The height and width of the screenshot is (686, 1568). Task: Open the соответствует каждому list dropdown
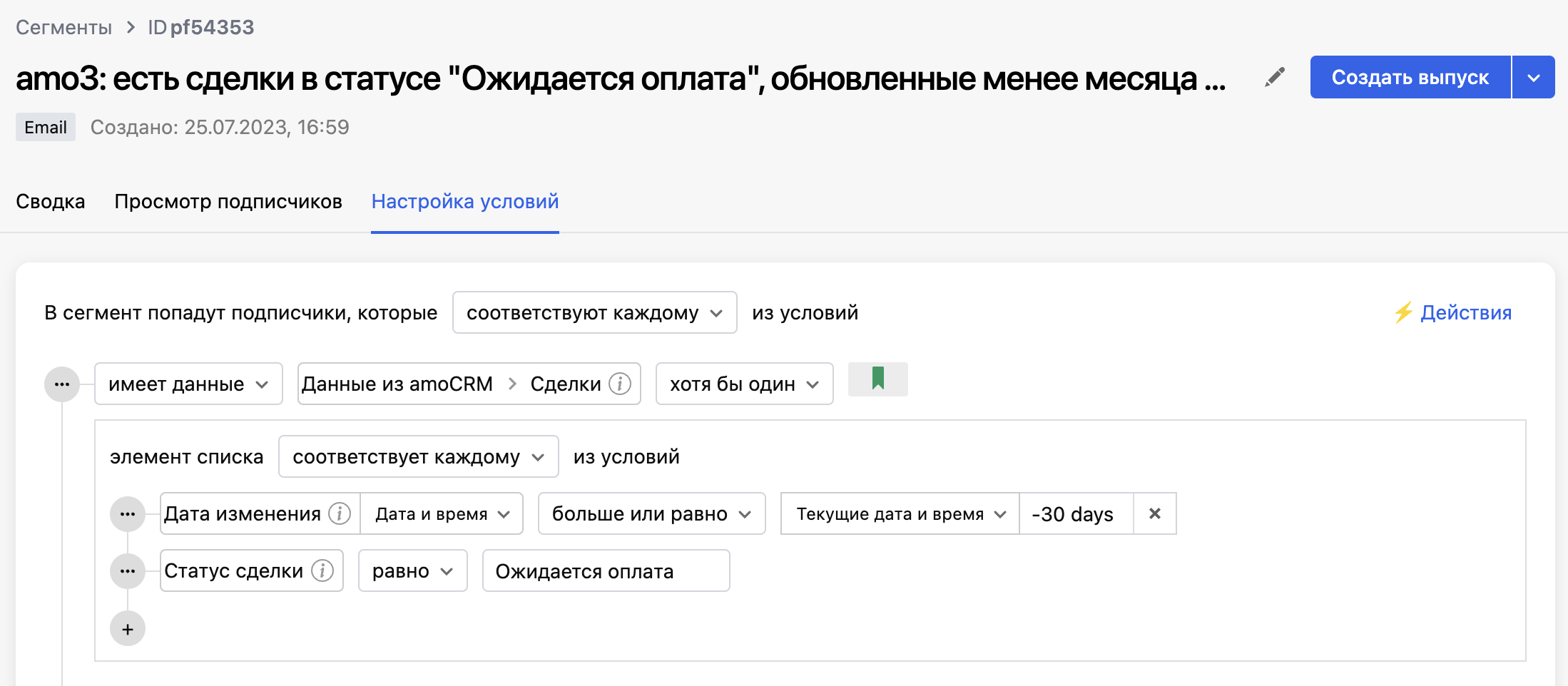[x=418, y=456]
